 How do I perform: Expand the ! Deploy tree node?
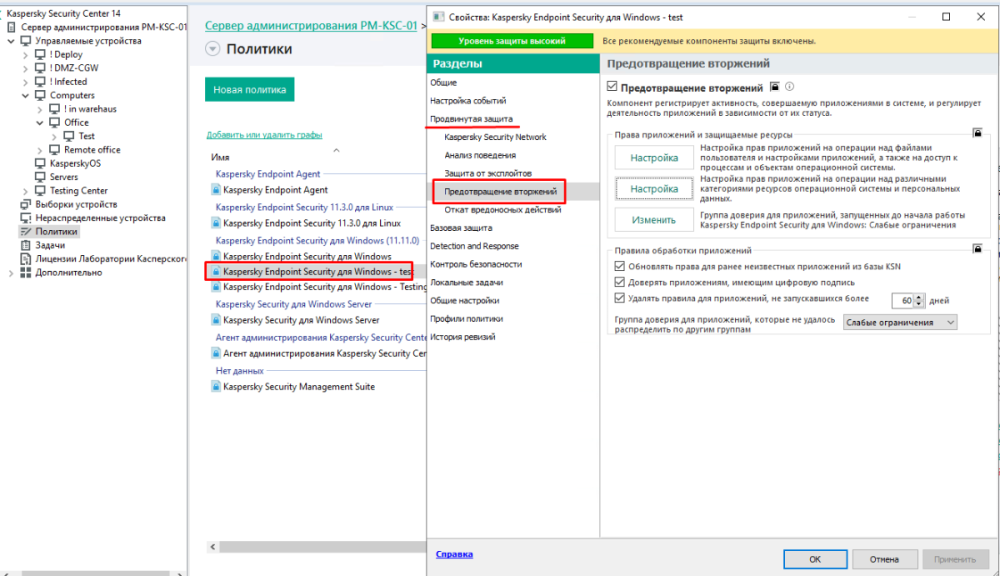point(26,55)
